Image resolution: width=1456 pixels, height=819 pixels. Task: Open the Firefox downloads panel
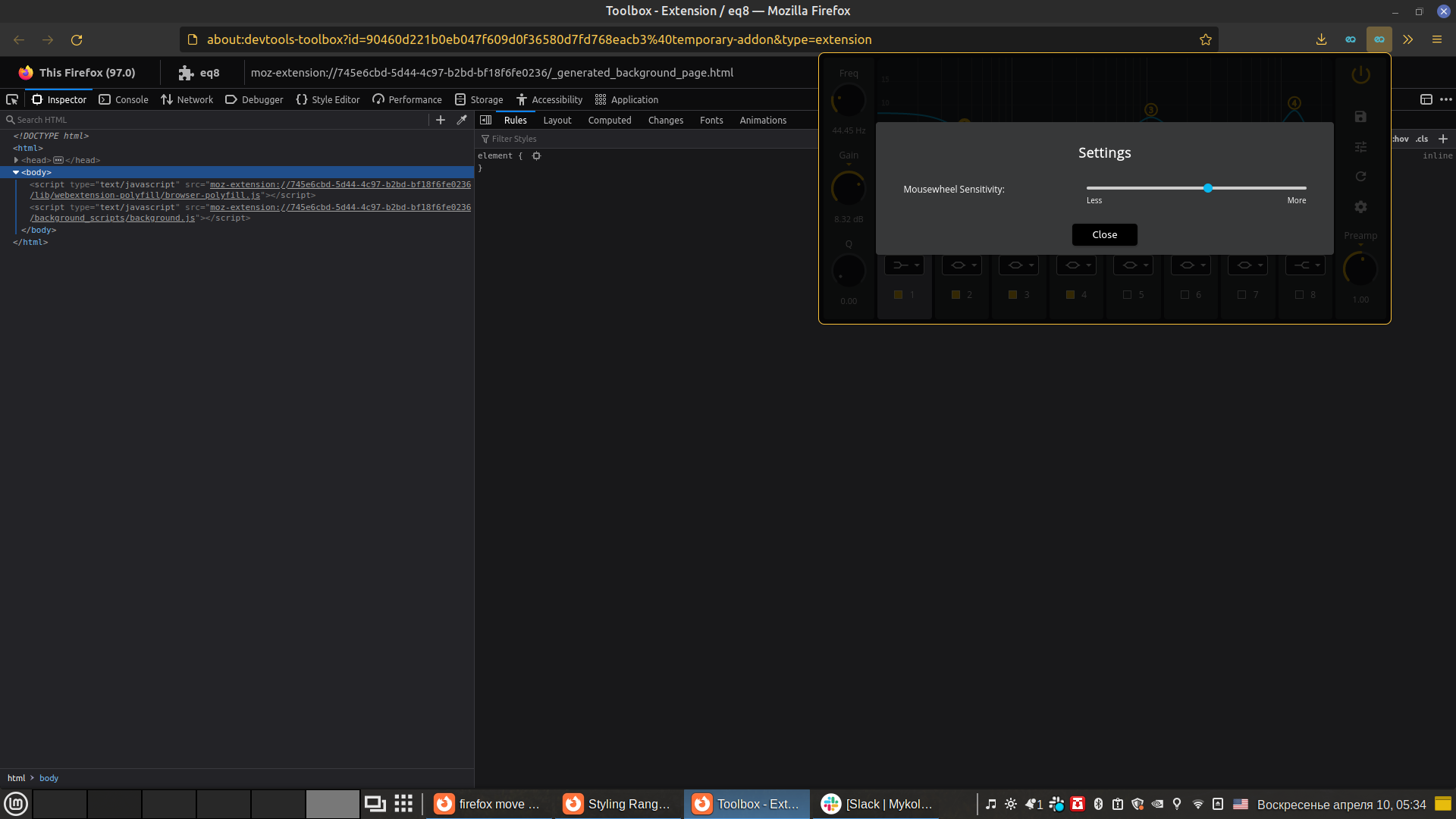click(1321, 39)
